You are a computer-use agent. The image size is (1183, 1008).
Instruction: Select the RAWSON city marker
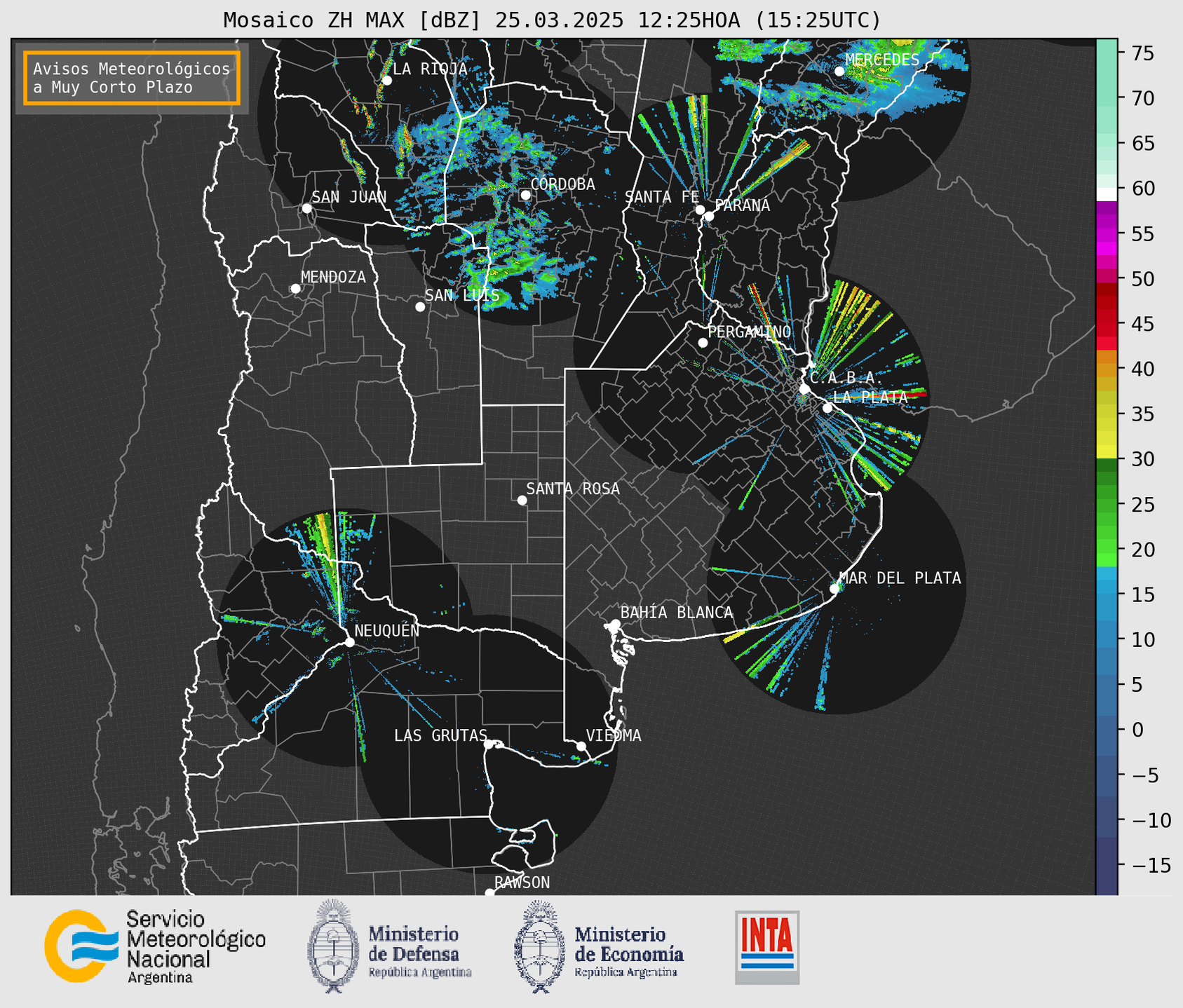pyautogui.click(x=489, y=893)
